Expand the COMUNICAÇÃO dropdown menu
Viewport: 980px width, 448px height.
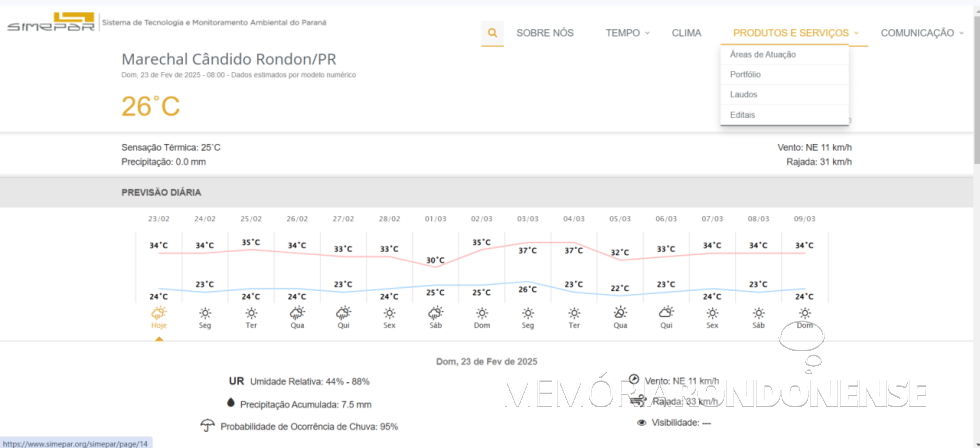[x=922, y=33]
